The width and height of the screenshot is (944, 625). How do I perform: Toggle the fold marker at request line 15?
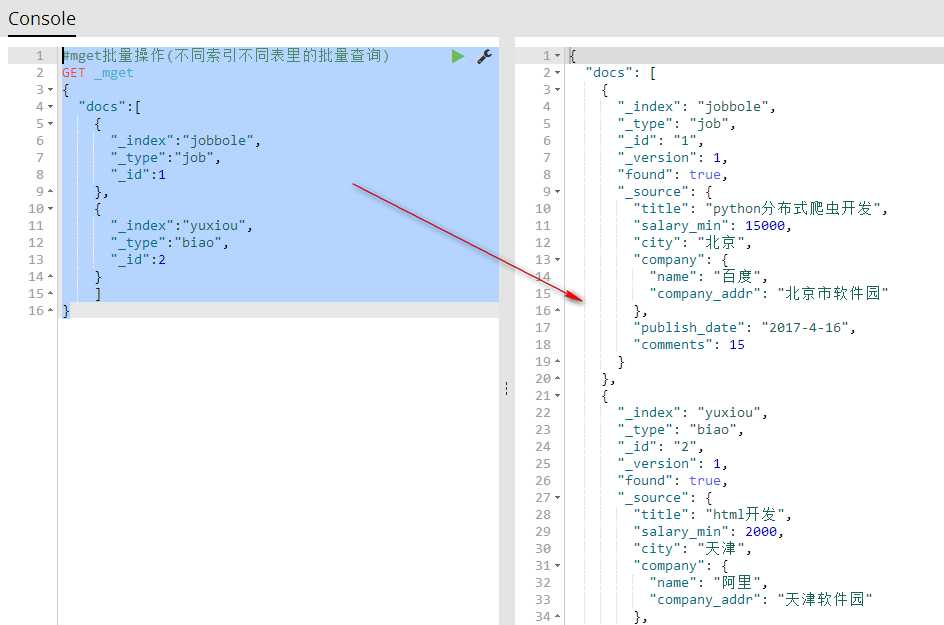coord(51,293)
